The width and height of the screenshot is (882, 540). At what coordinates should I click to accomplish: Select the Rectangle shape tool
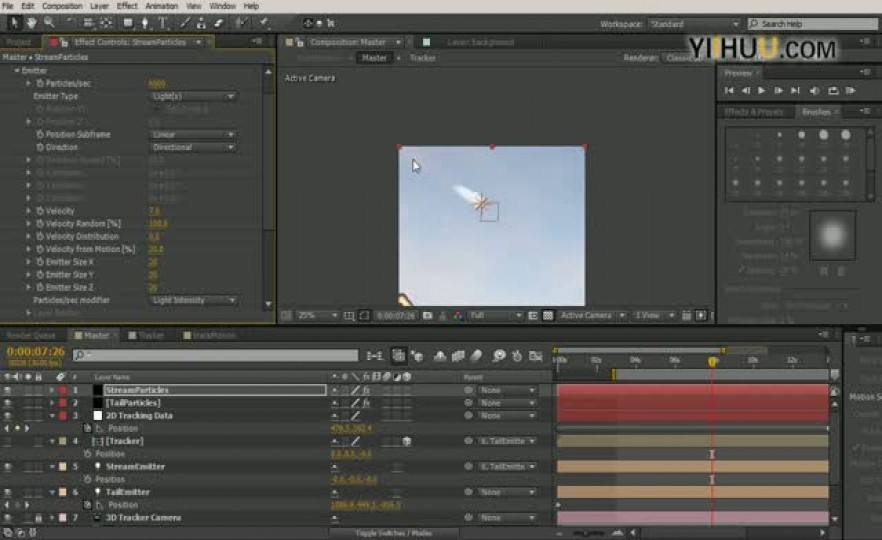coord(128,23)
